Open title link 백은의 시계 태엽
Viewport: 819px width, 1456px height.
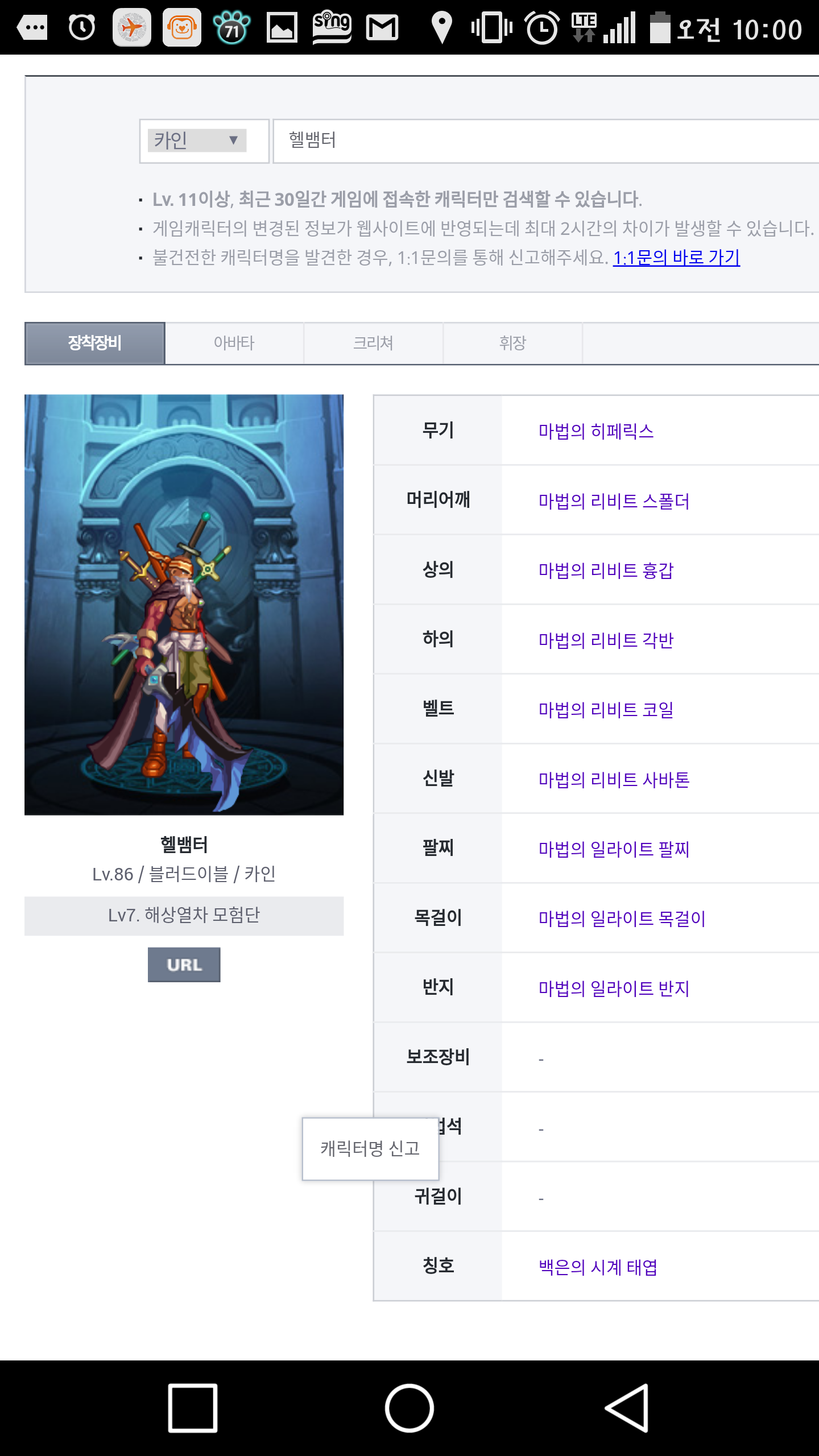pos(598,1267)
